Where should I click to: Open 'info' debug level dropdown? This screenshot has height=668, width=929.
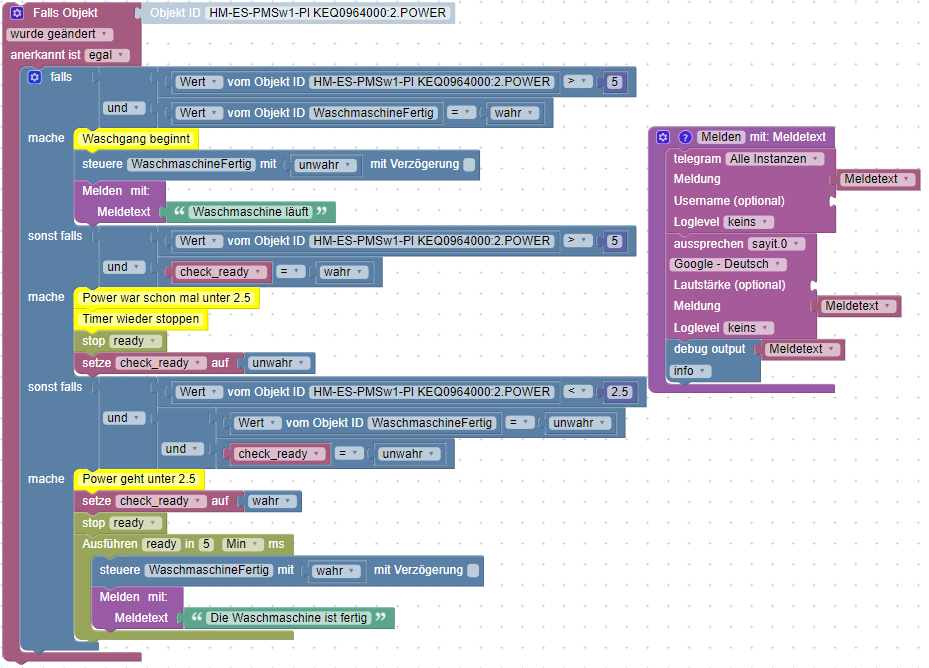pos(689,371)
